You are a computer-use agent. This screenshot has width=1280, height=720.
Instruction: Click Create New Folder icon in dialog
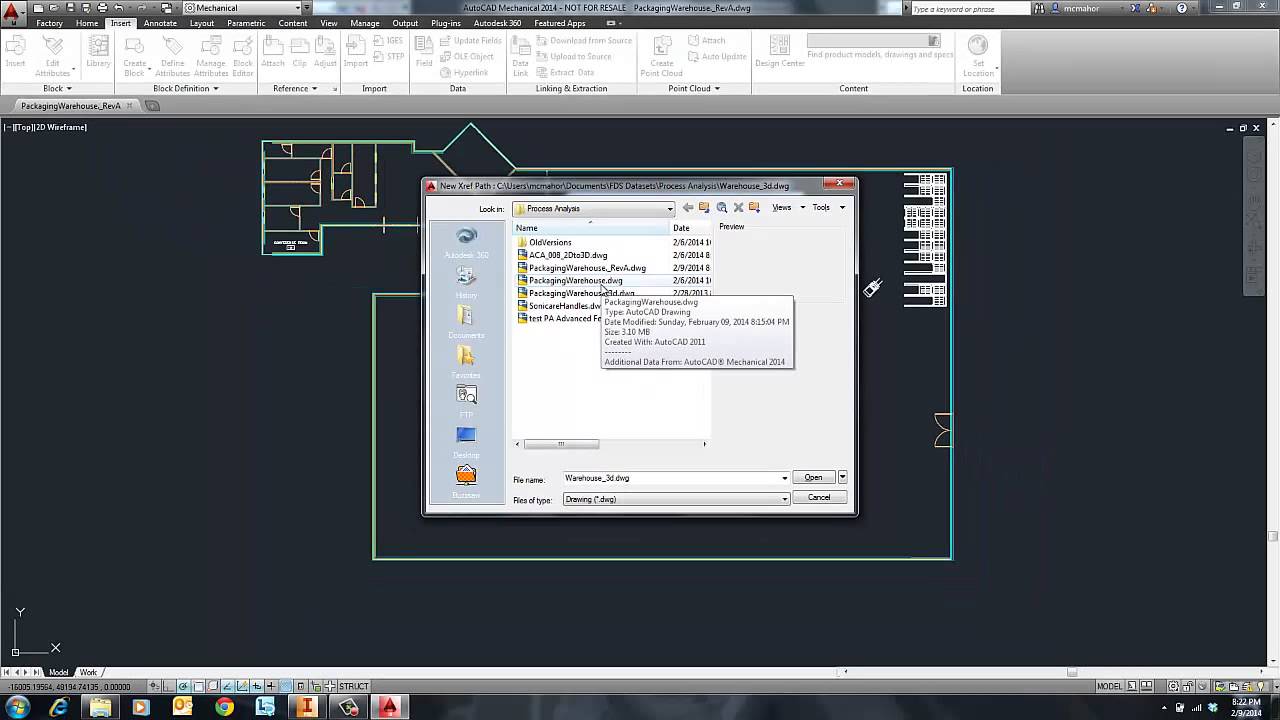tap(754, 208)
